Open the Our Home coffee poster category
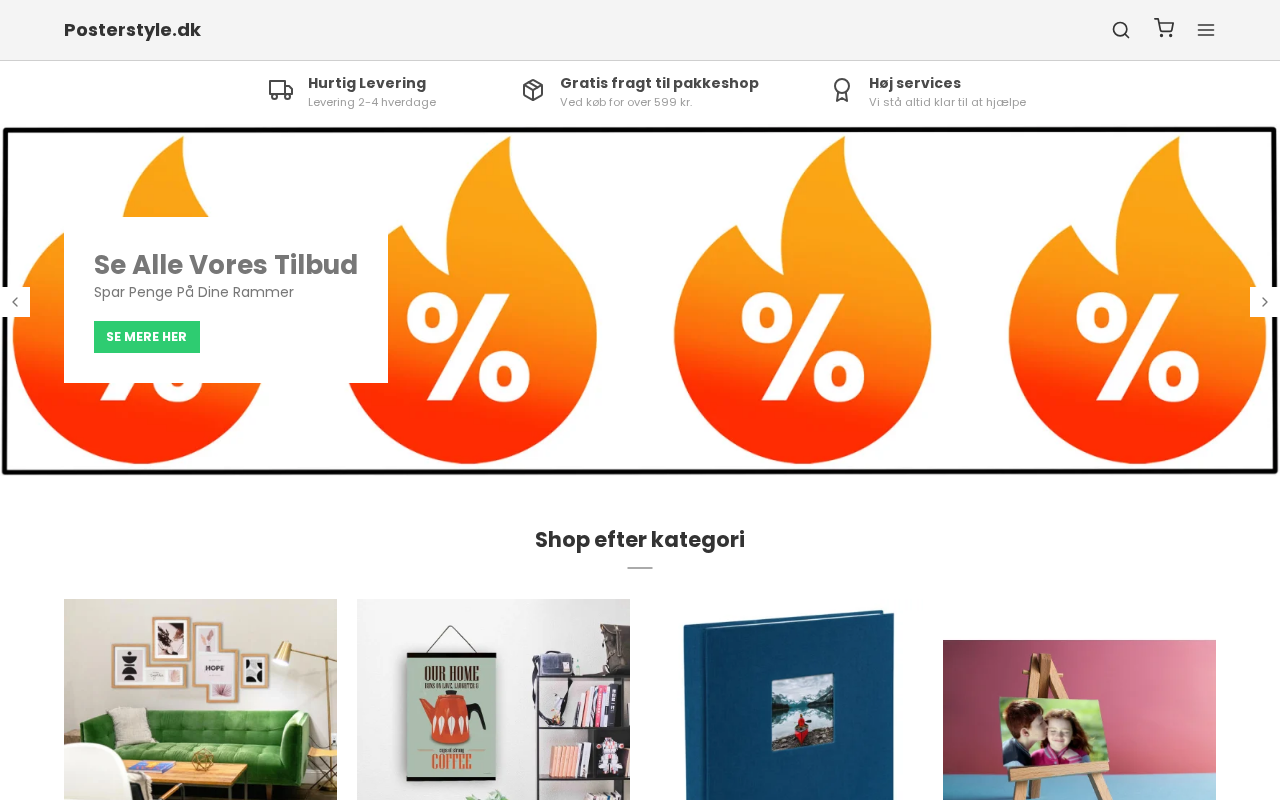This screenshot has height=800, width=1280. click(x=493, y=699)
